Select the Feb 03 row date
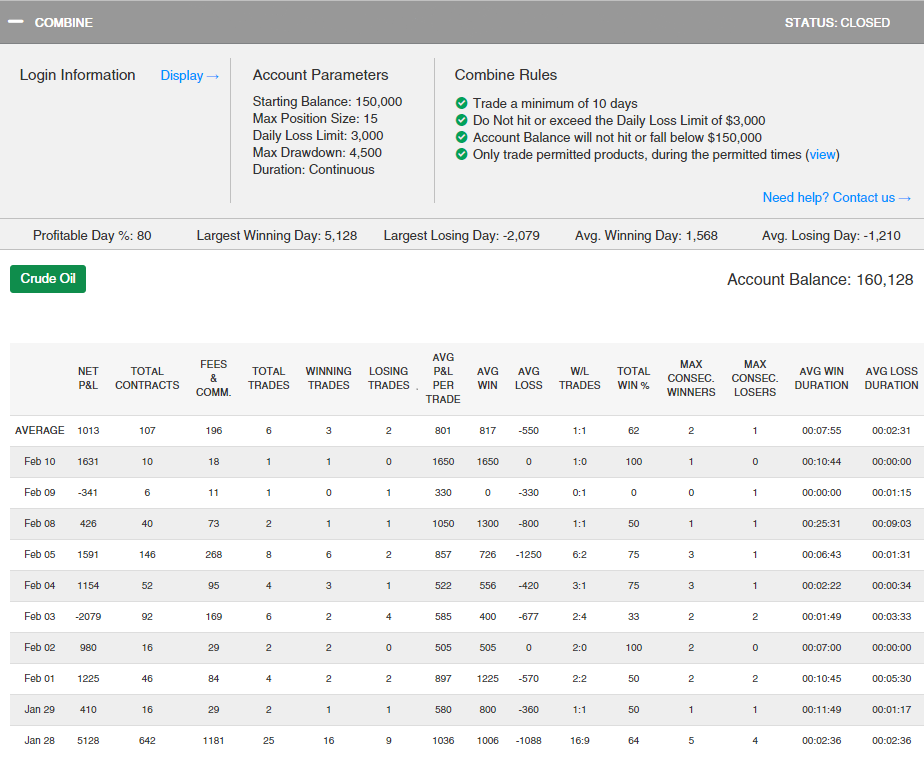Screen dimensions: 924x782 (40, 617)
